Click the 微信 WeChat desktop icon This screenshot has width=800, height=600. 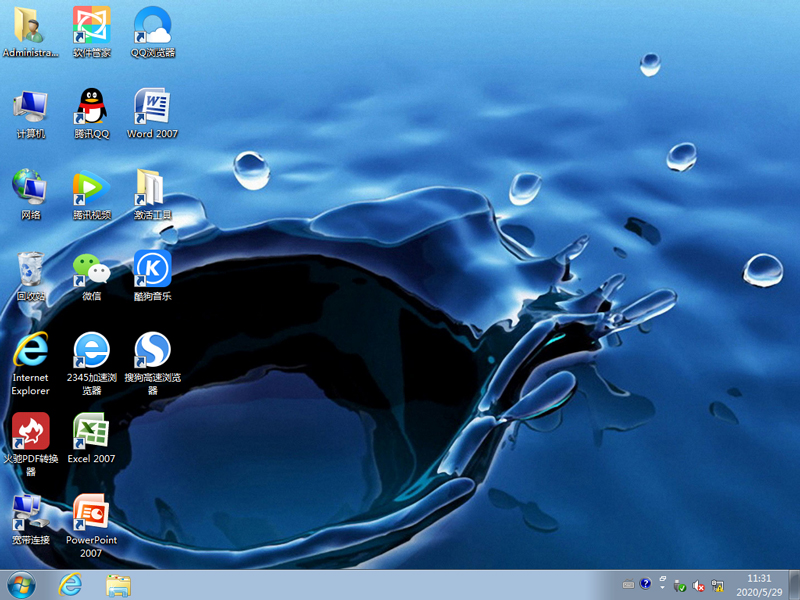pyautogui.click(x=92, y=270)
